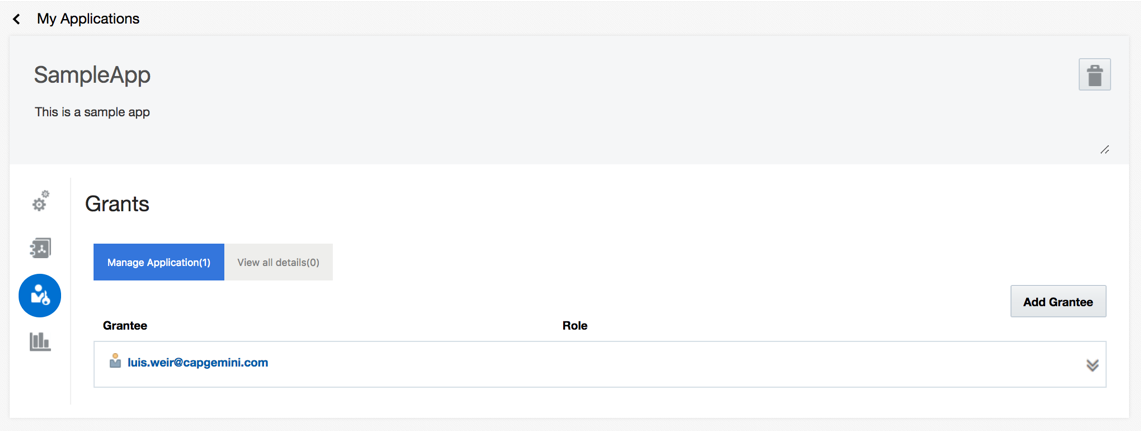Screen dimensions: 1141x431
Task: Open the second sidebar icon below the gears
Action: (x=40, y=248)
